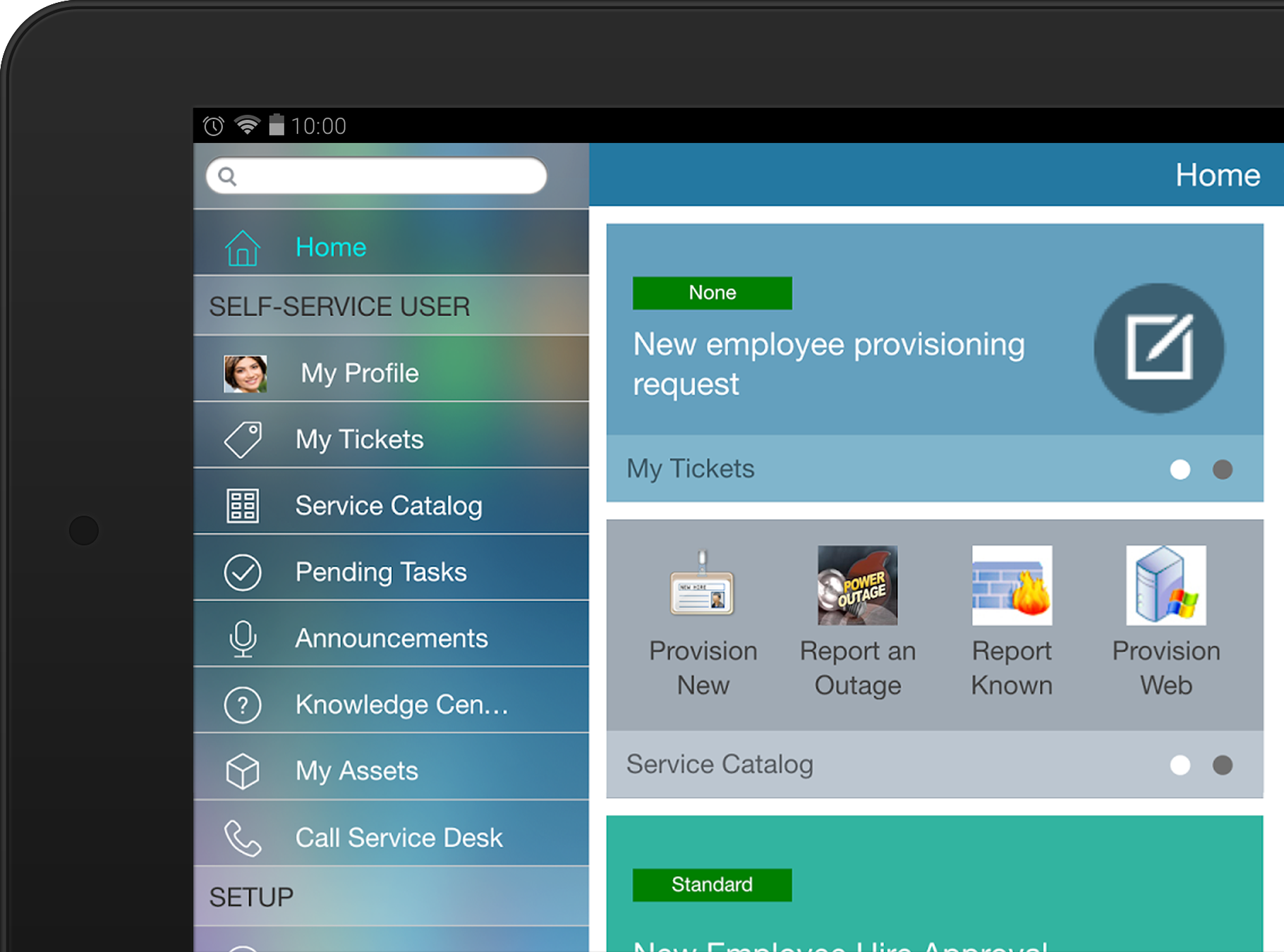The image size is (1284, 952).
Task: Click the 10:00 clock in status bar
Action: click(x=319, y=126)
